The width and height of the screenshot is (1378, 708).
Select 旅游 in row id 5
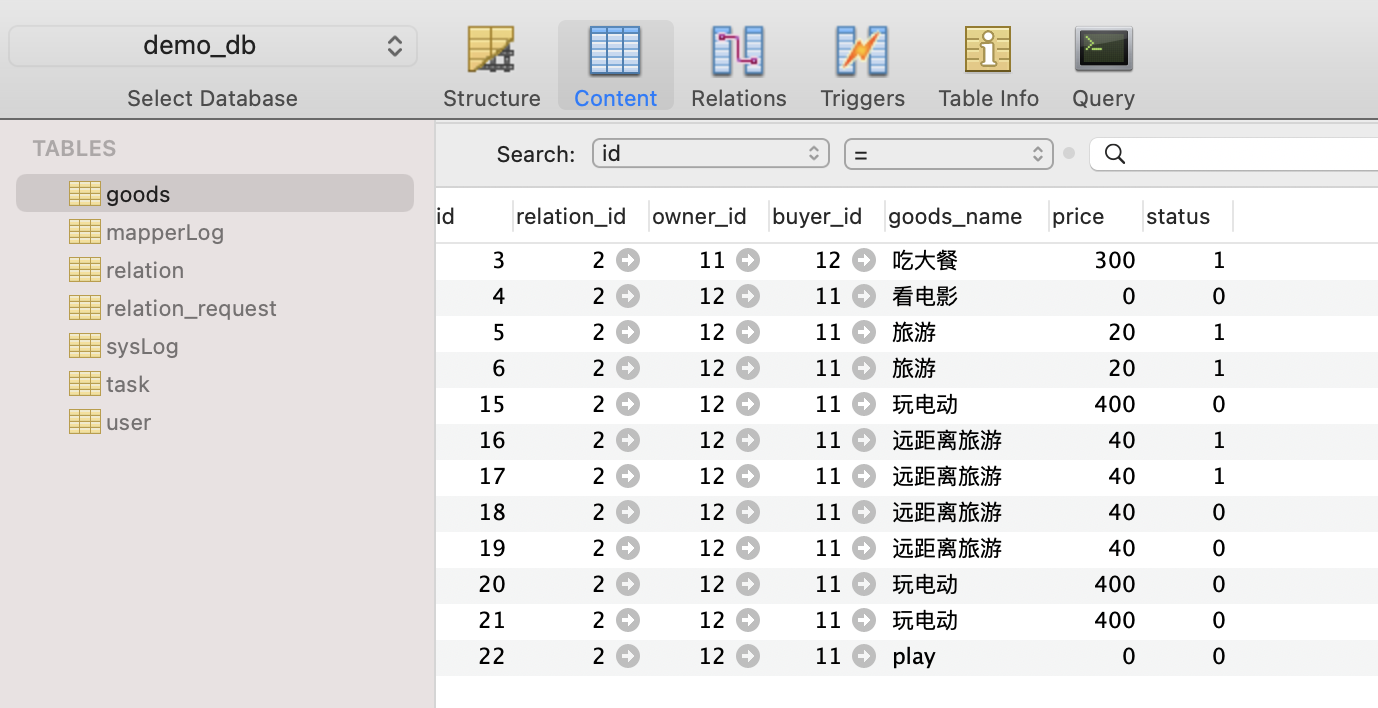click(914, 333)
